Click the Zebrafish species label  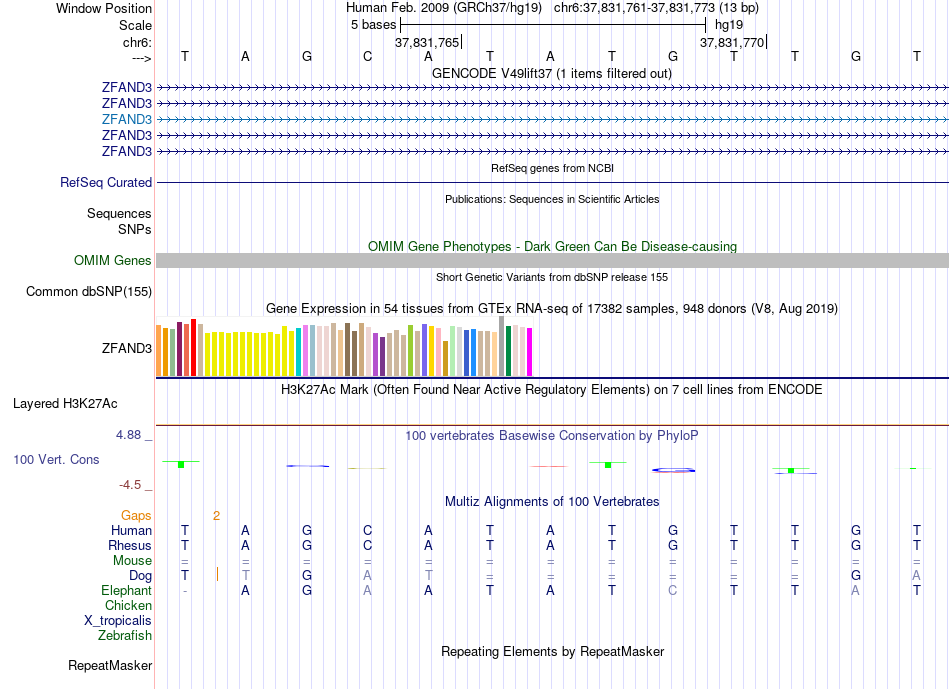125,636
